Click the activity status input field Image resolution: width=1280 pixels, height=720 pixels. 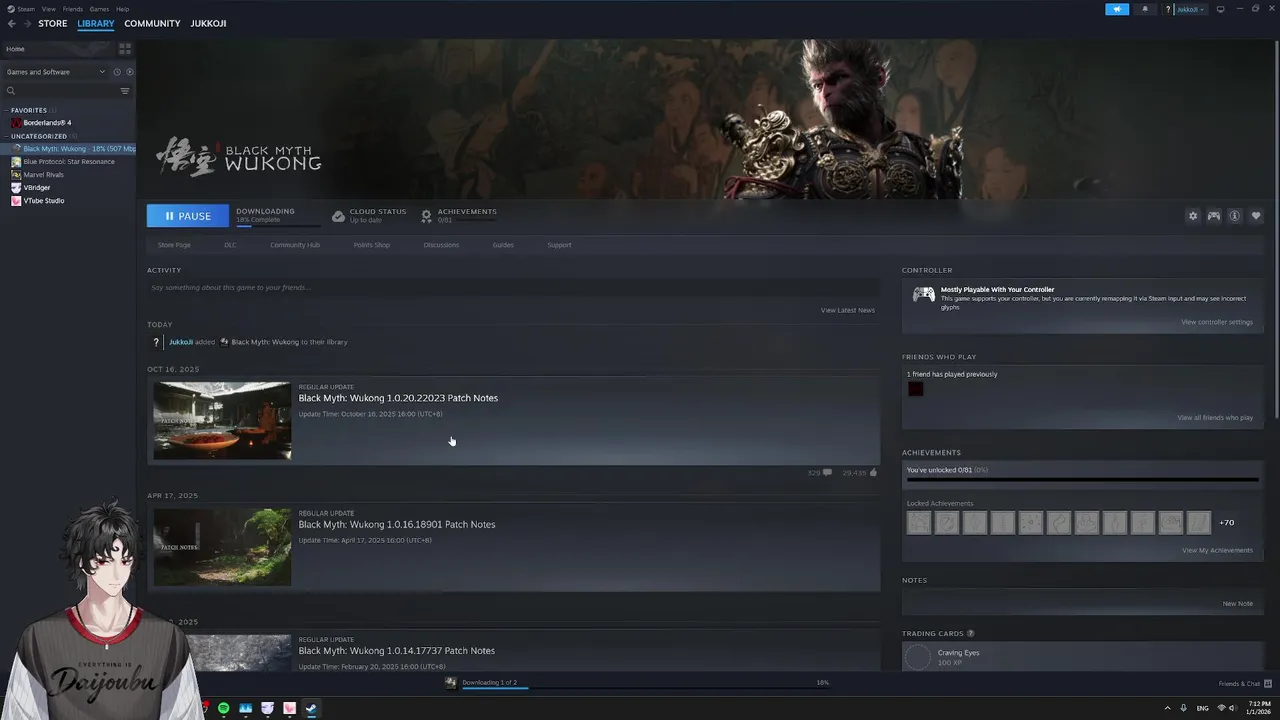[513, 287]
